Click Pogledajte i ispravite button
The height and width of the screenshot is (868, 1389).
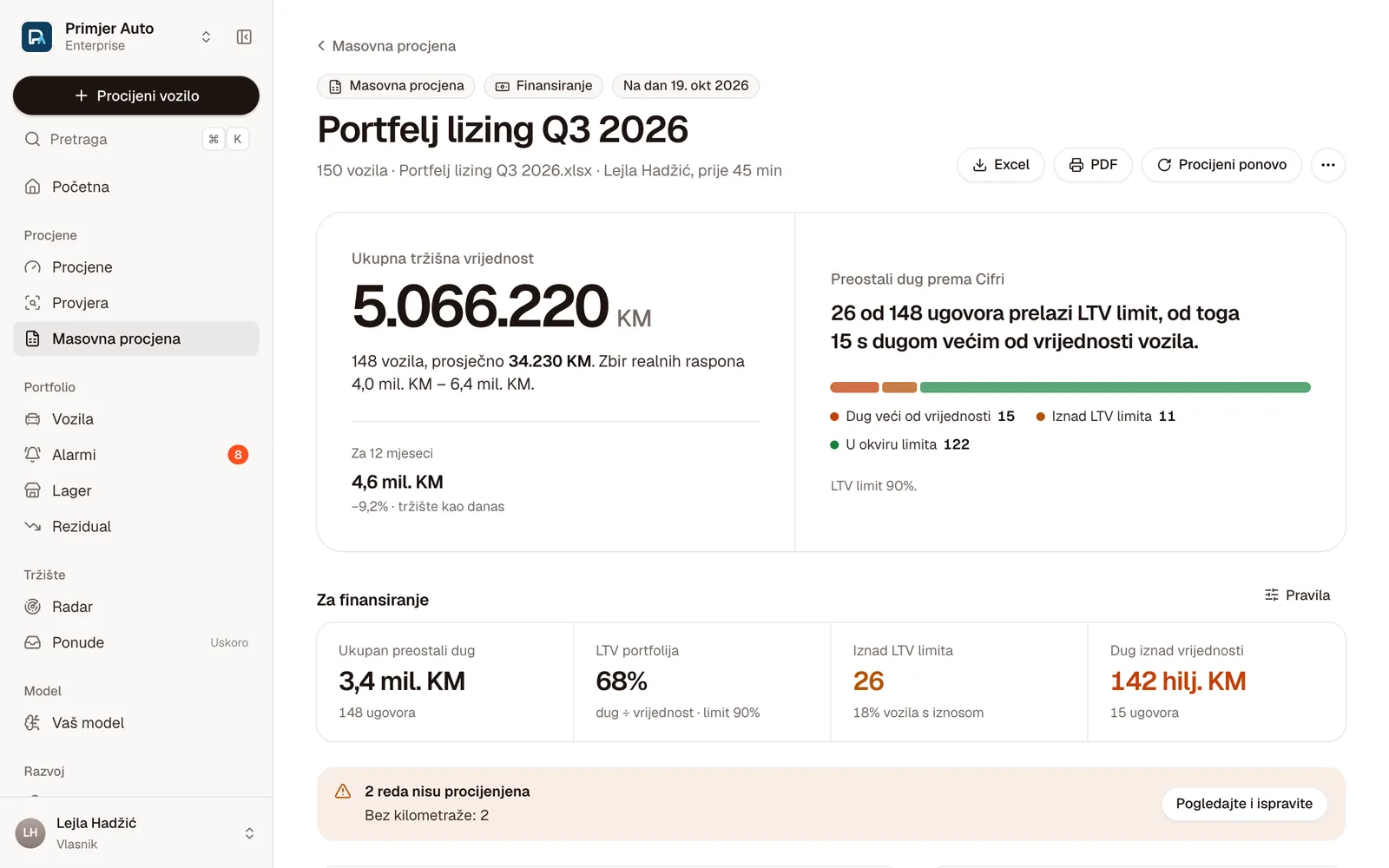coord(1244,804)
